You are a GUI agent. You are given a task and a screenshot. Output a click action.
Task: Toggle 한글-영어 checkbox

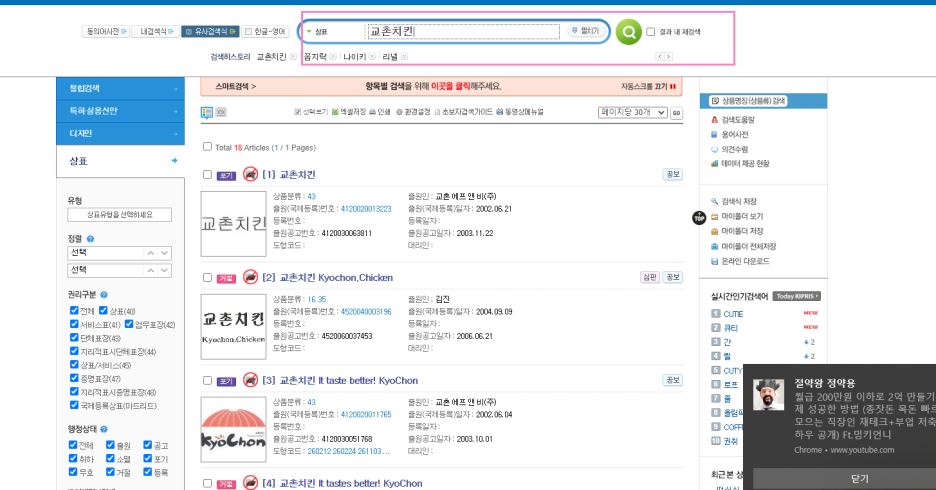point(248,32)
